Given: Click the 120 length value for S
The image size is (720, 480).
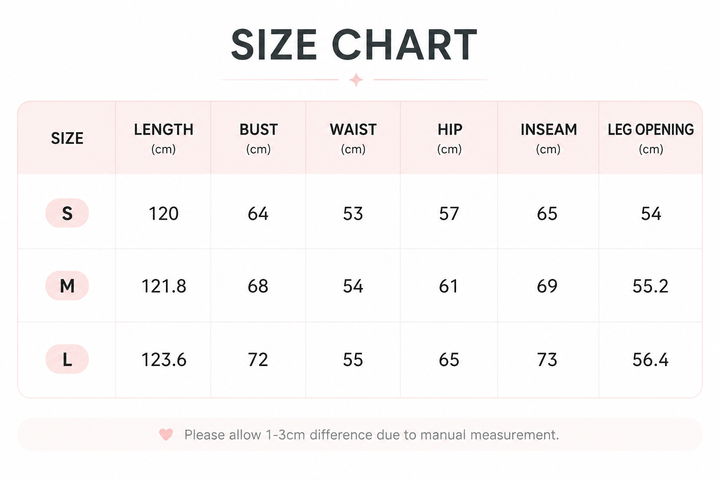Looking at the screenshot, I should [163, 214].
